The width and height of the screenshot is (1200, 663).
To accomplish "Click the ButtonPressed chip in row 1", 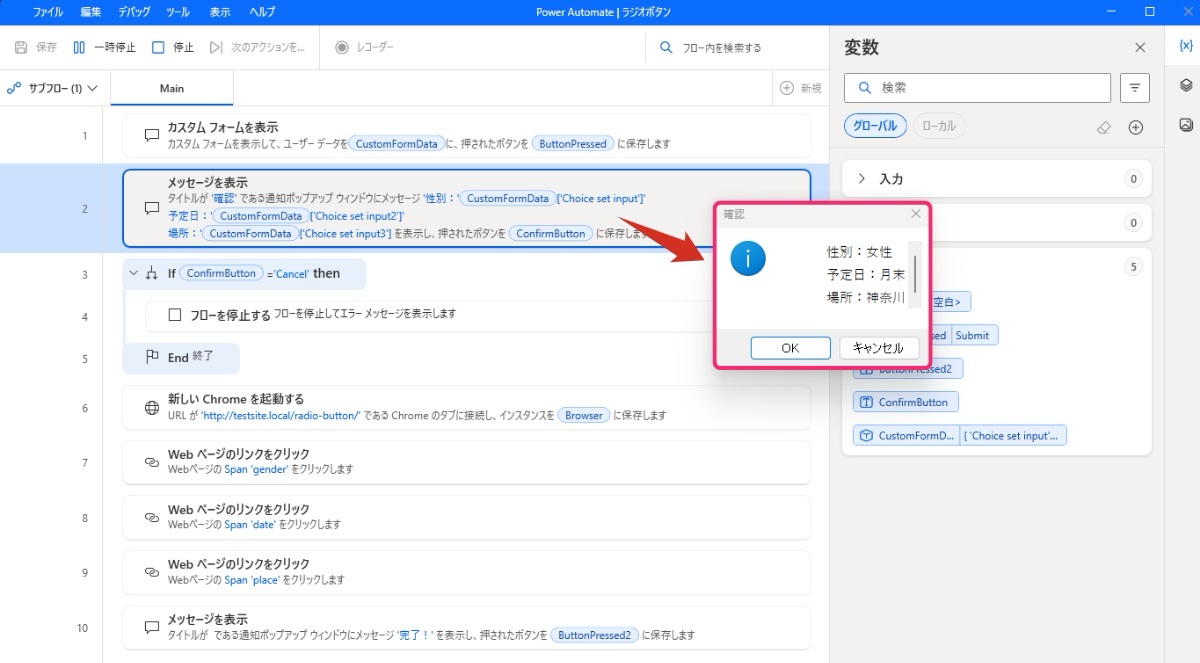I will pyautogui.click(x=573, y=144).
